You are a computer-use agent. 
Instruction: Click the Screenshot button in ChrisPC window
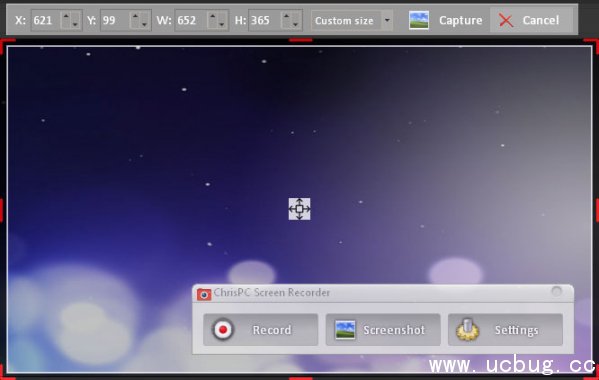[383, 330]
